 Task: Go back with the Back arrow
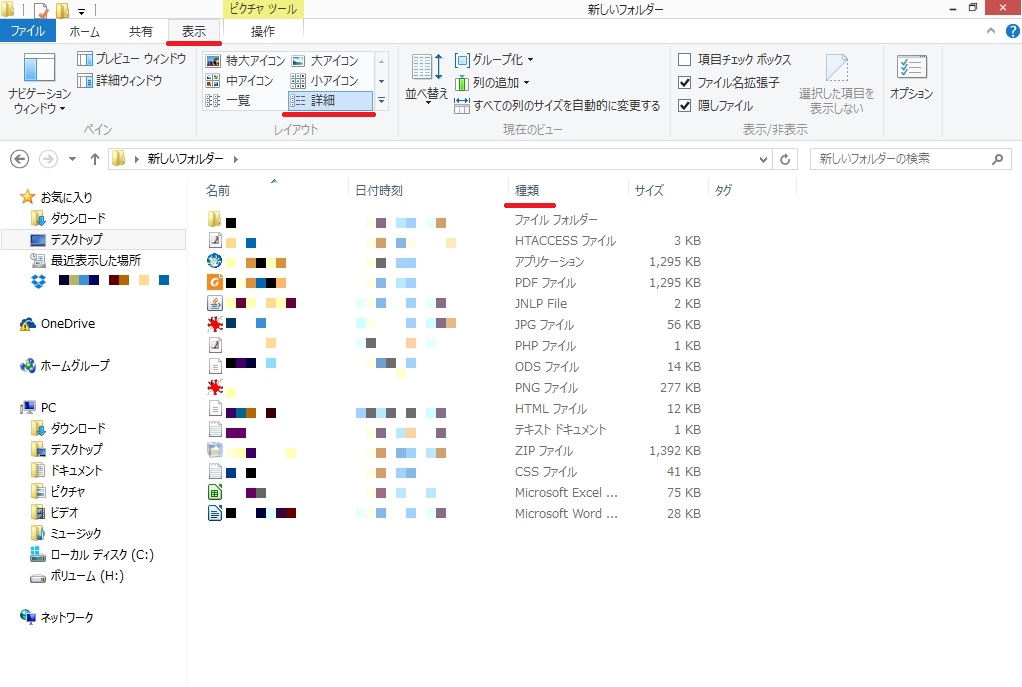pos(20,159)
